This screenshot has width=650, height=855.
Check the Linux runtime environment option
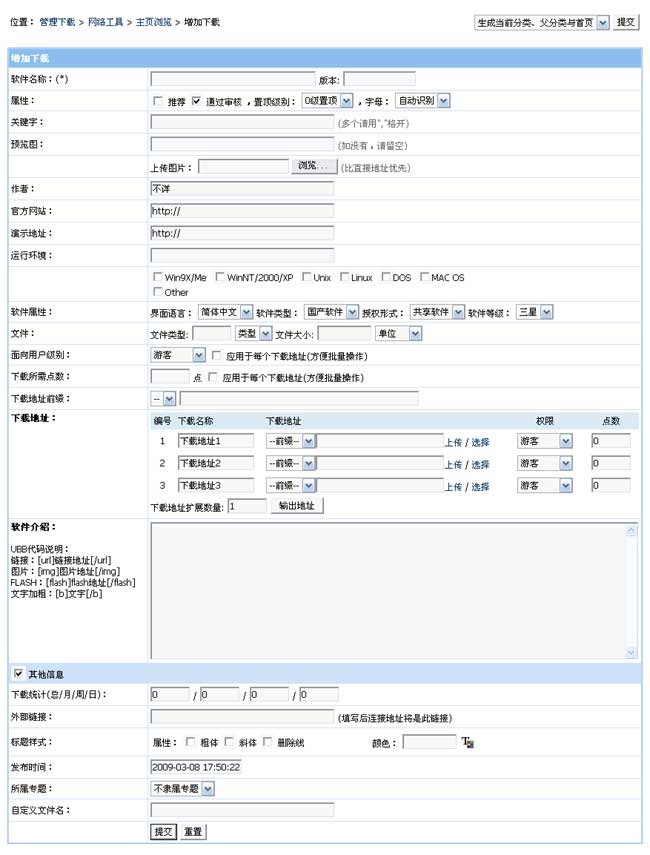pyautogui.click(x=344, y=278)
